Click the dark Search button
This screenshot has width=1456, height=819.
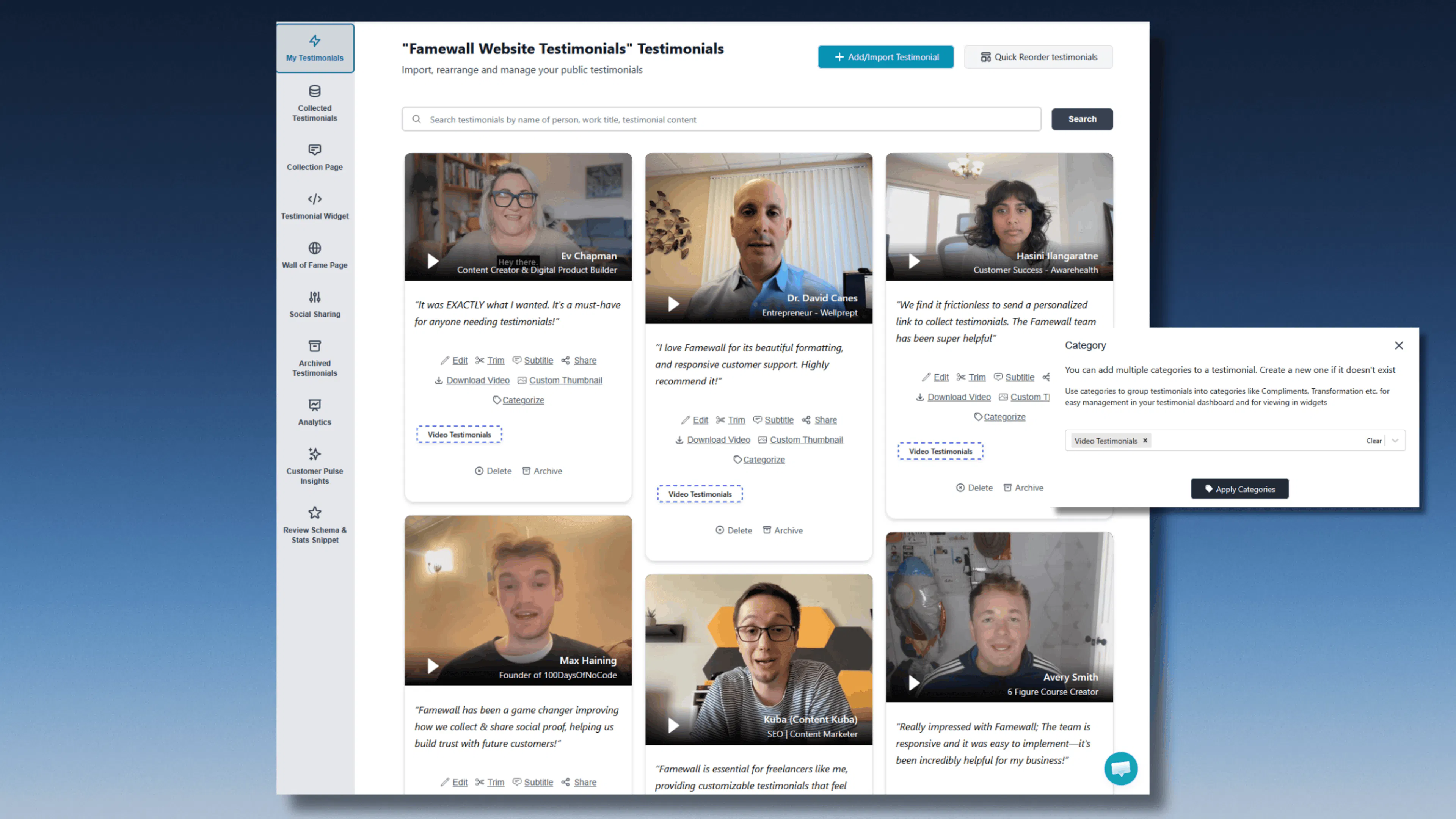tap(1082, 119)
